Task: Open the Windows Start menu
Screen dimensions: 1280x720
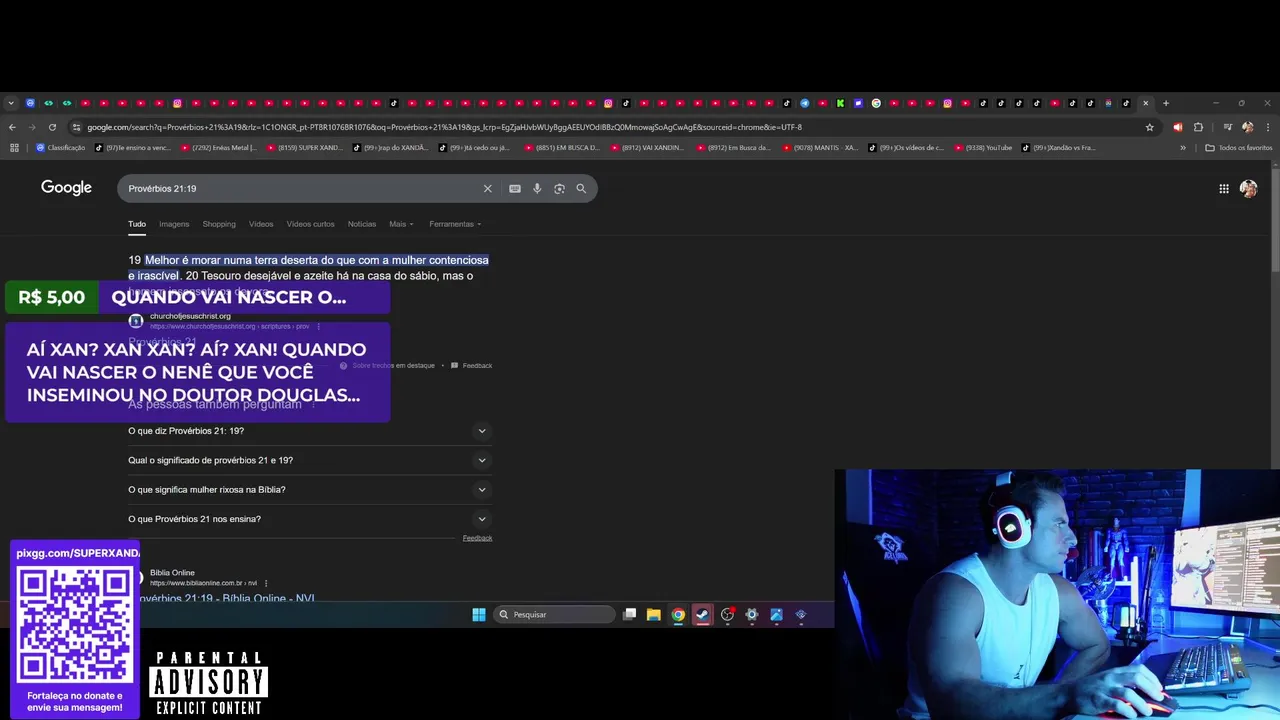Action: 479,615
